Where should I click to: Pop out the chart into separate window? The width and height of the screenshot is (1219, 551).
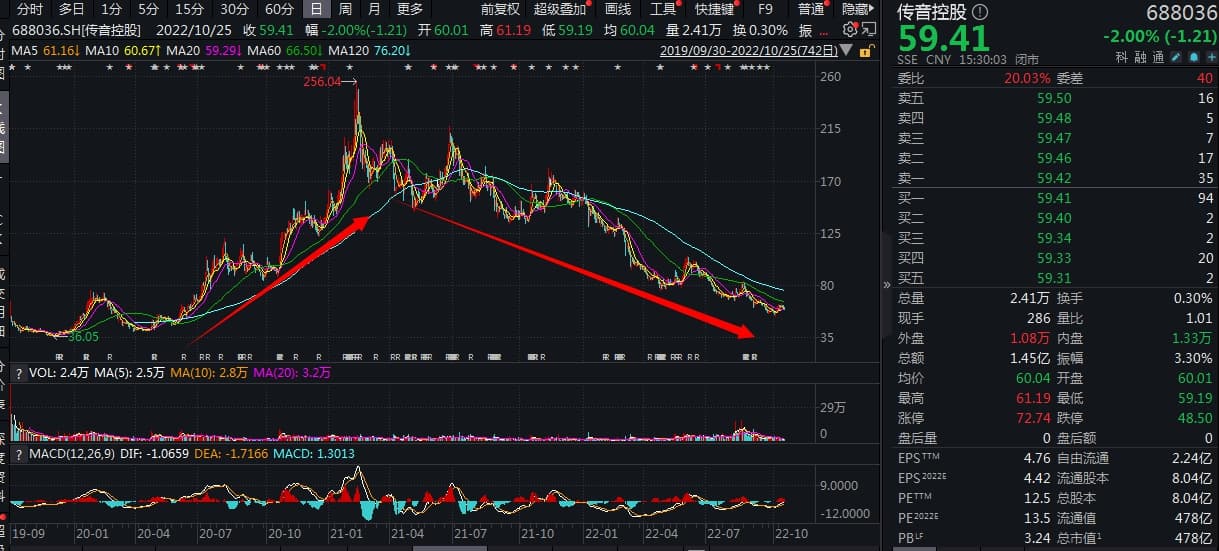(868, 28)
